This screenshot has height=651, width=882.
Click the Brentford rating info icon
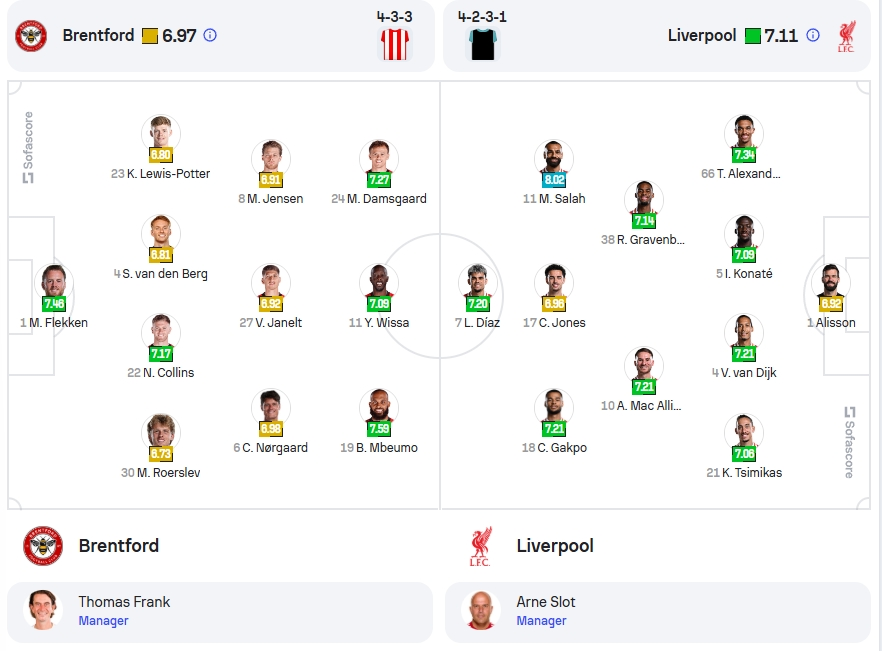(x=210, y=35)
